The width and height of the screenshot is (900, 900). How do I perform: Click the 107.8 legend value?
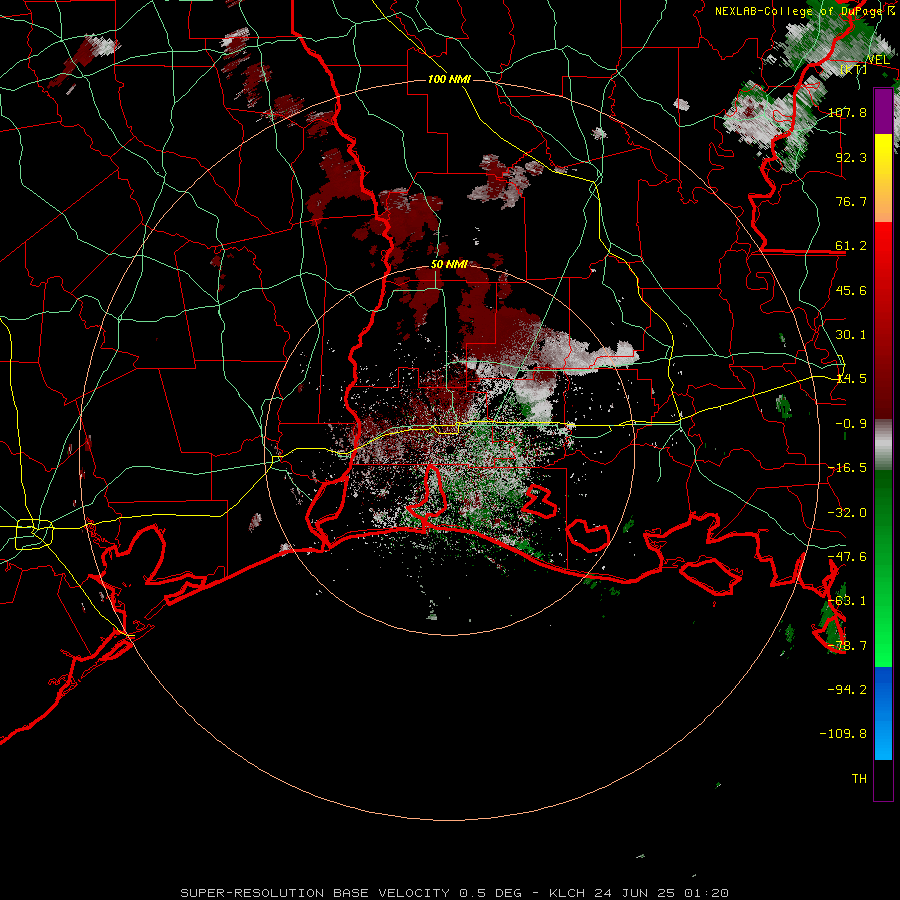tap(847, 112)
